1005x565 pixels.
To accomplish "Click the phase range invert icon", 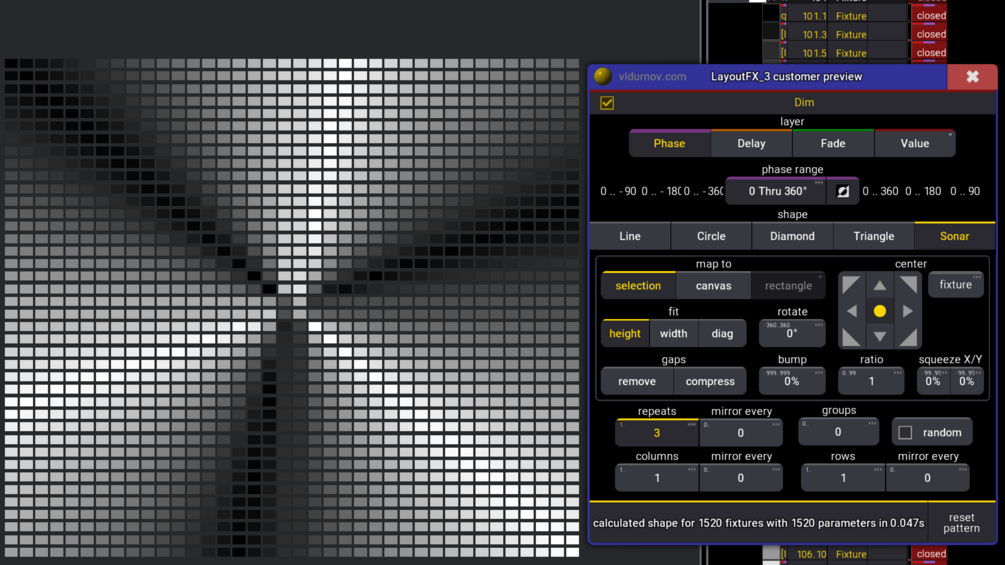I will 843,192.
